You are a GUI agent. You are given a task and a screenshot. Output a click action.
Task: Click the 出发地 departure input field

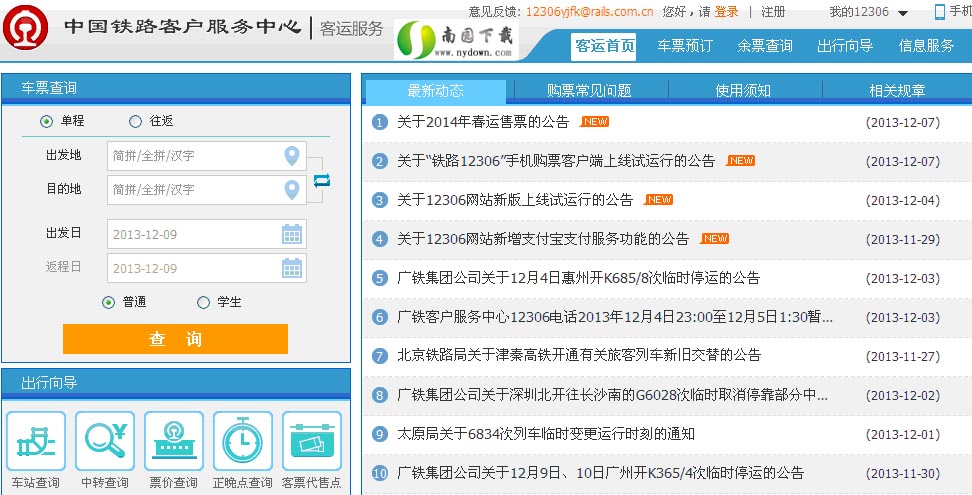[x=195, y=156]
